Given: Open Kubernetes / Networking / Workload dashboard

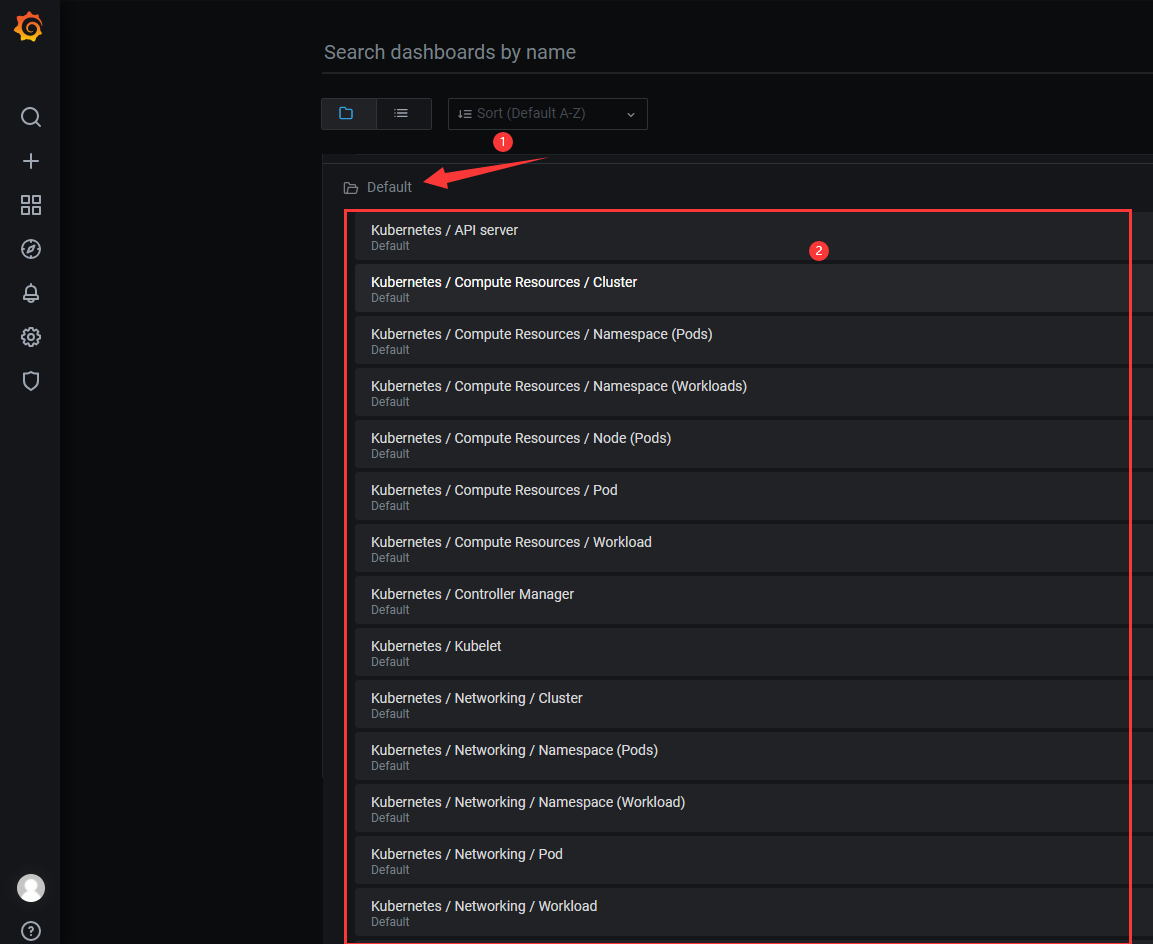Looking at the screenshot, I should [754, 913].
